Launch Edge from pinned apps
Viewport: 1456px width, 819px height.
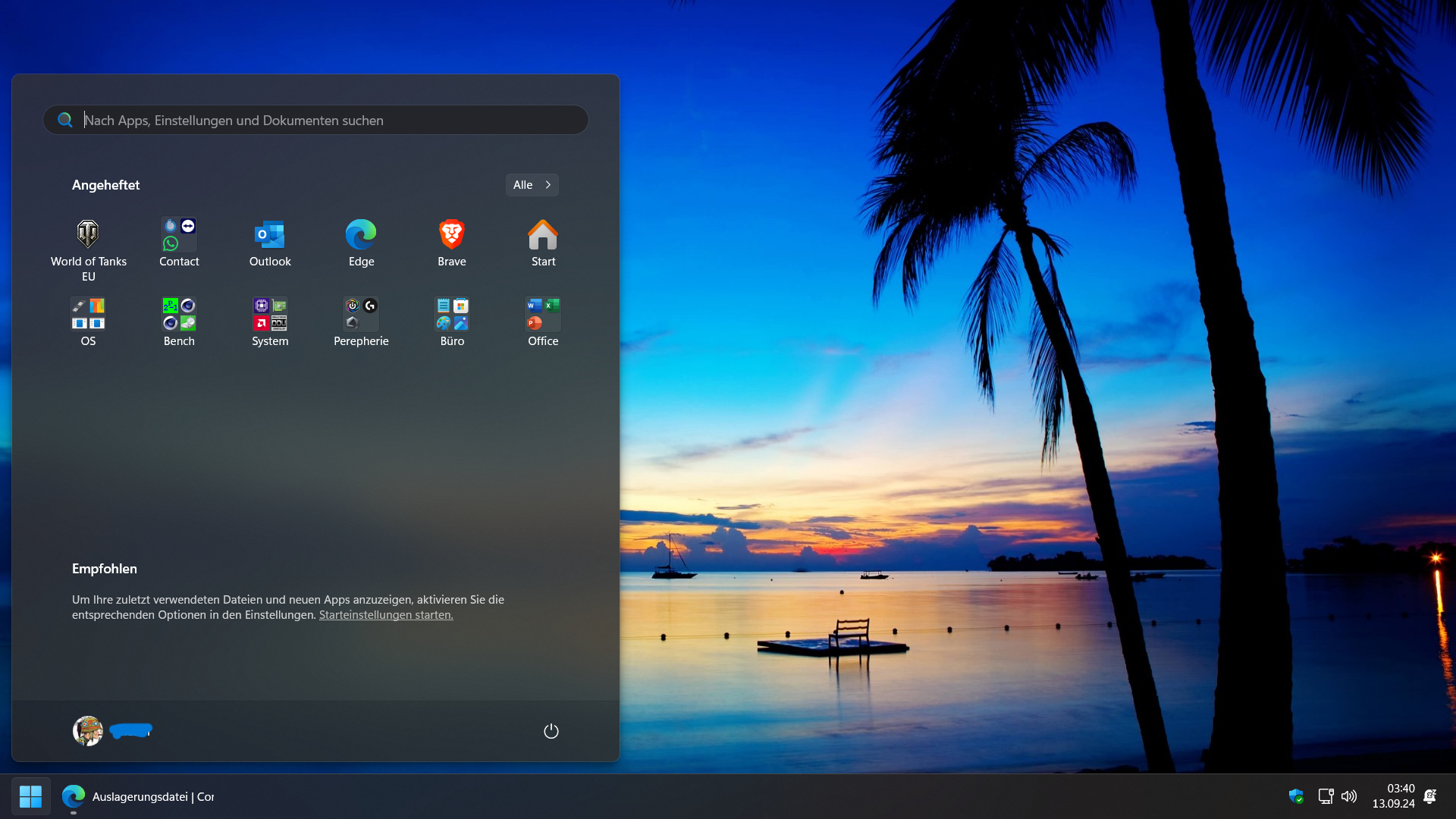coord(361,235)
